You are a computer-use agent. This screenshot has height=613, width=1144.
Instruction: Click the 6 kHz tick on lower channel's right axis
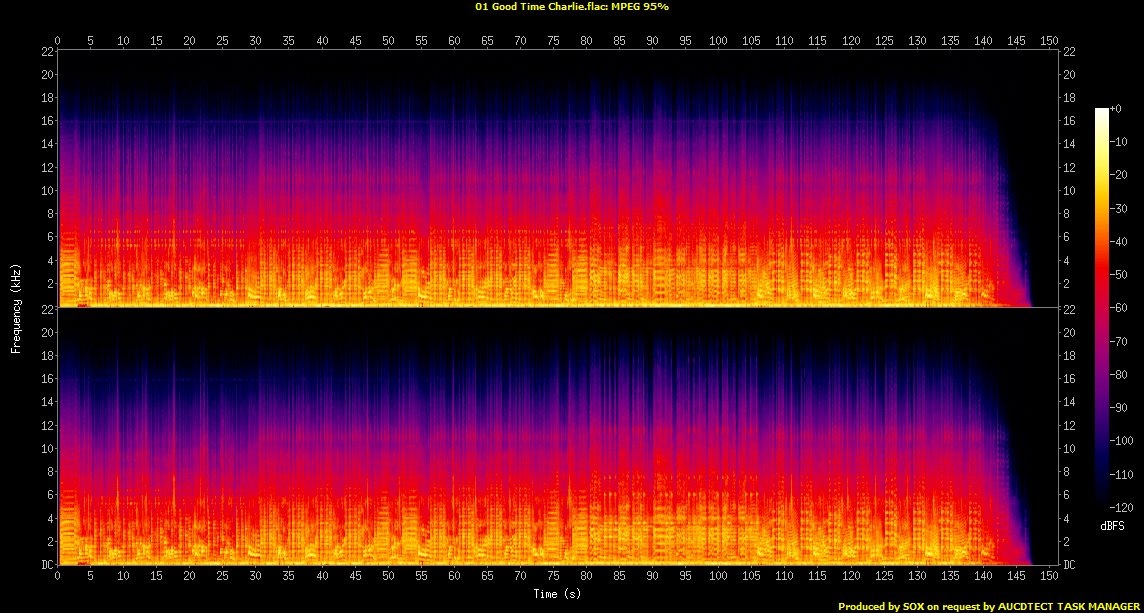click(1067, 495)
